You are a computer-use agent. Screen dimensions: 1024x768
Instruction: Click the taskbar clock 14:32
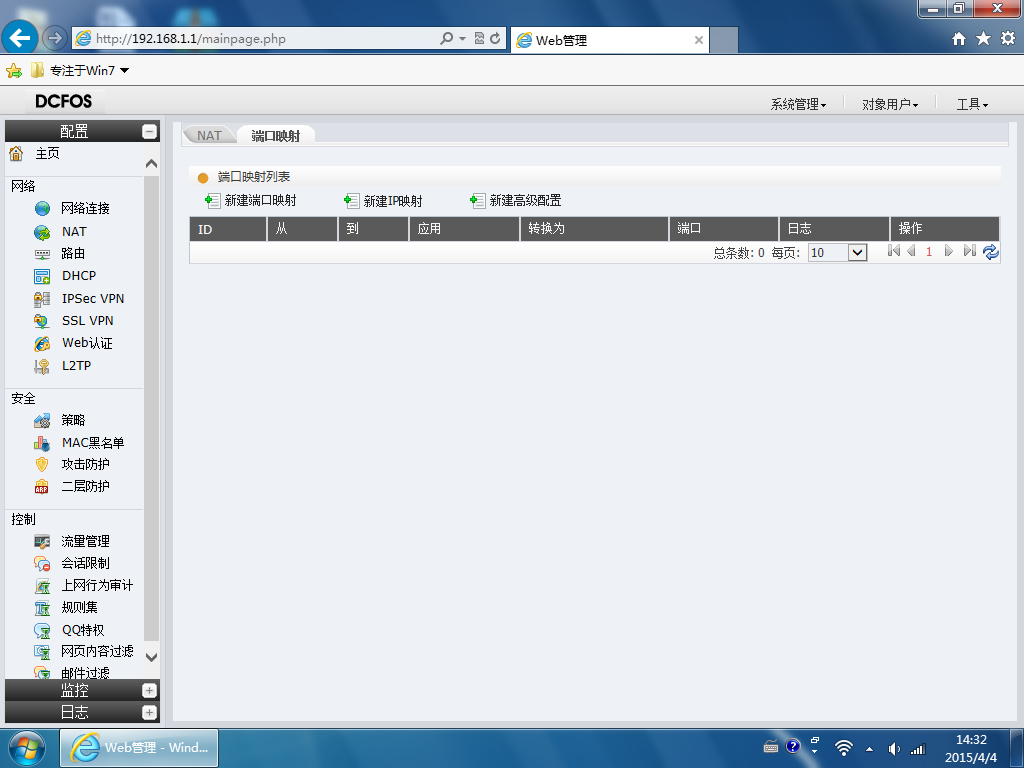(971, 740)
